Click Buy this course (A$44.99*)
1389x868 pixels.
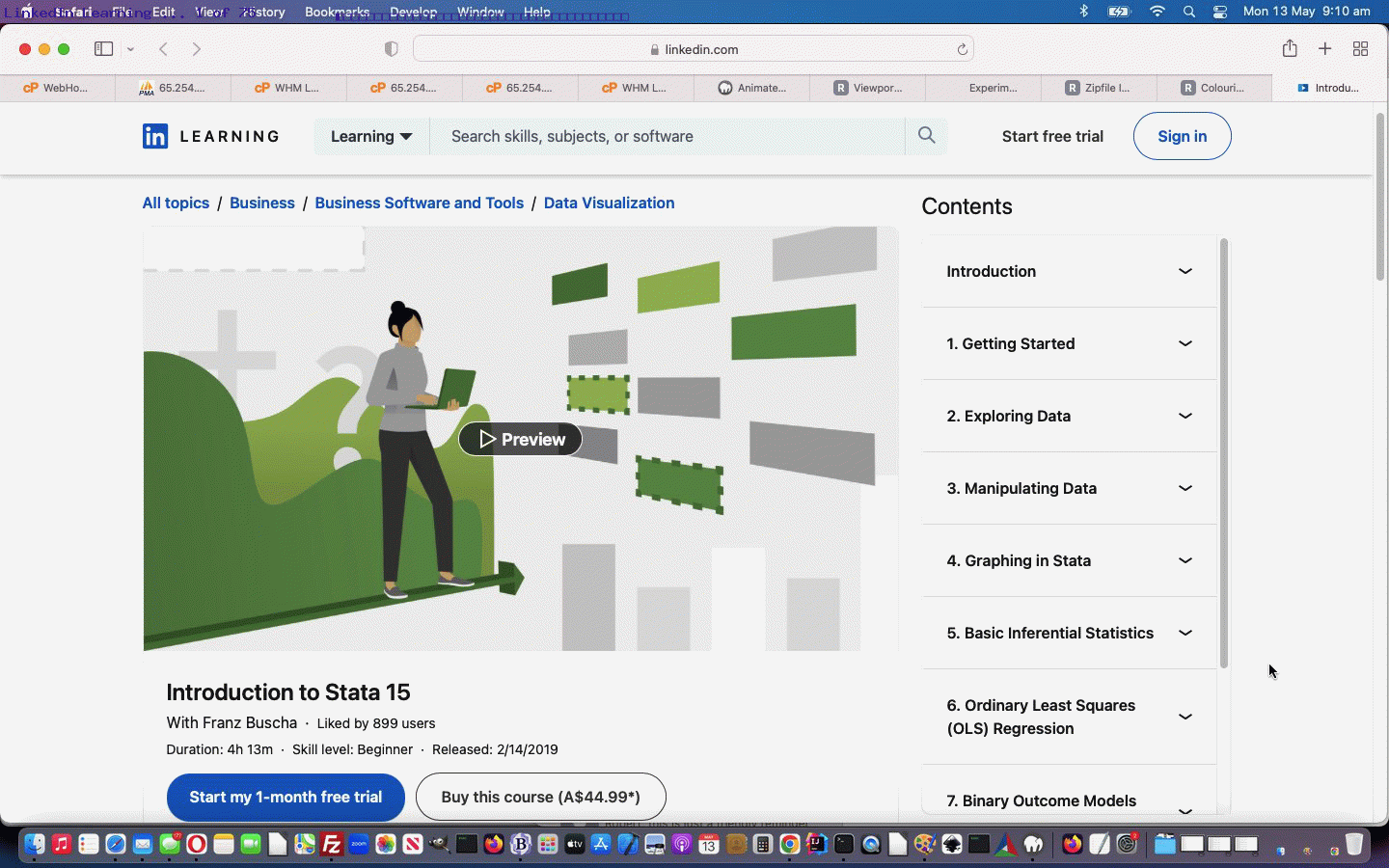(540, 797)
